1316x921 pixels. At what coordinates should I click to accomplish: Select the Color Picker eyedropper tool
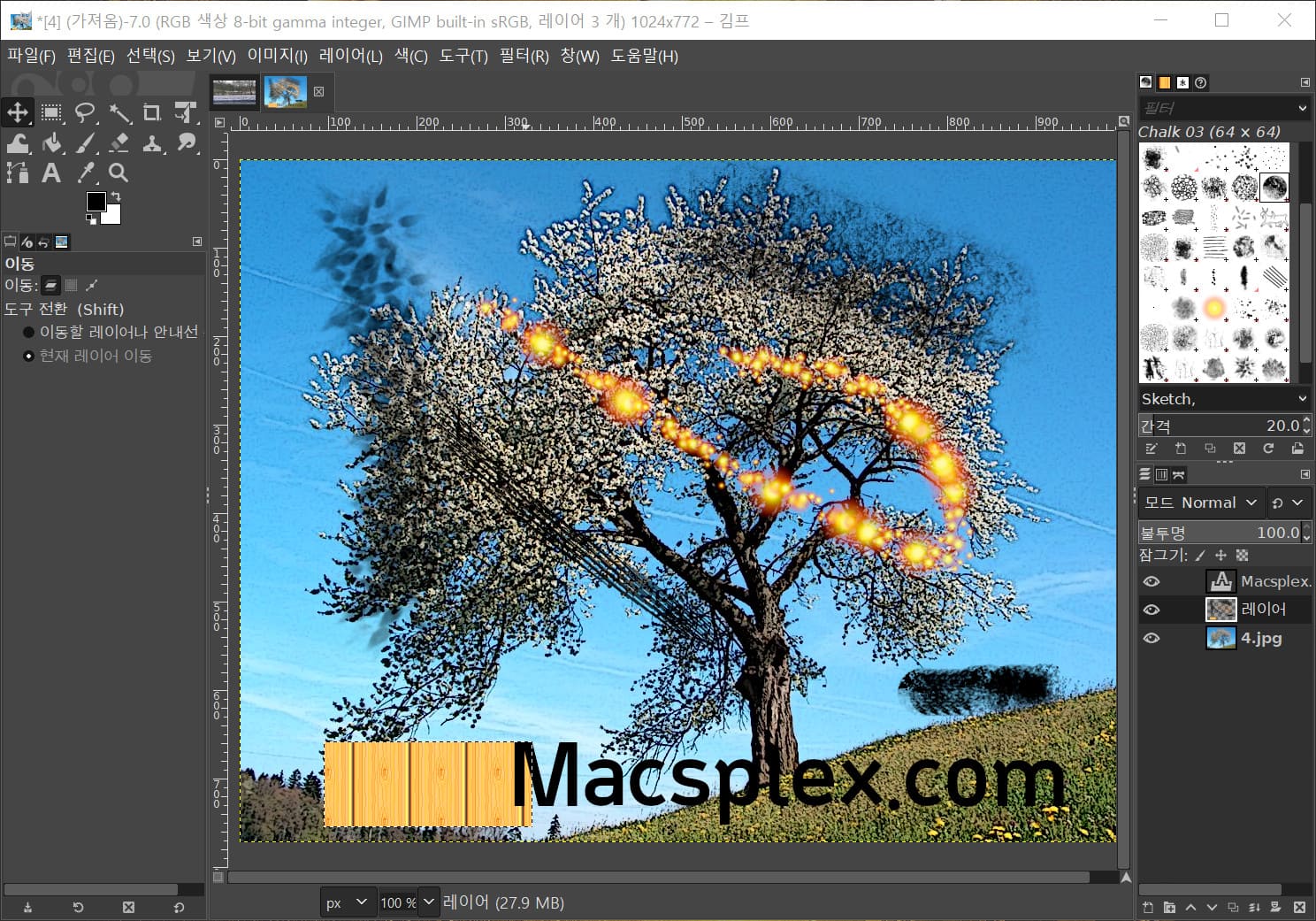click(85, 173)
